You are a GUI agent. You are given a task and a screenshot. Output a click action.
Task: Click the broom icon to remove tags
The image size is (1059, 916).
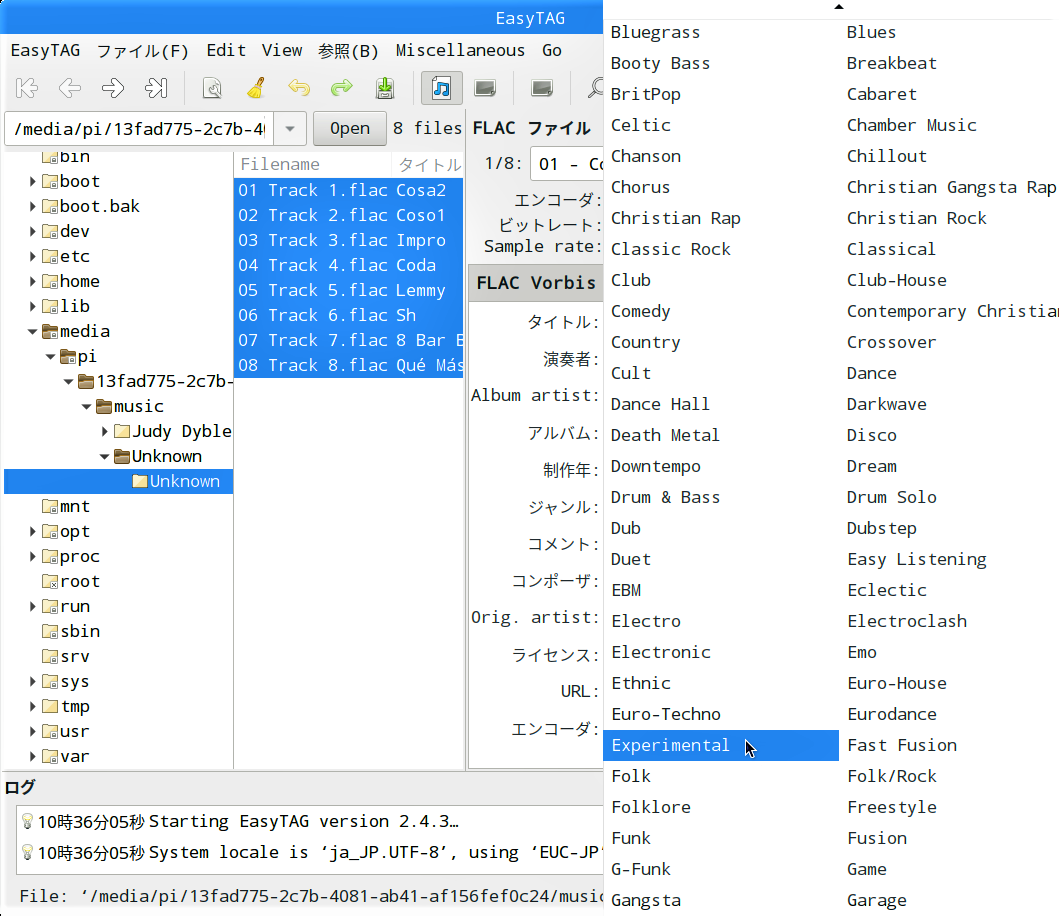[x=256, y=88]
